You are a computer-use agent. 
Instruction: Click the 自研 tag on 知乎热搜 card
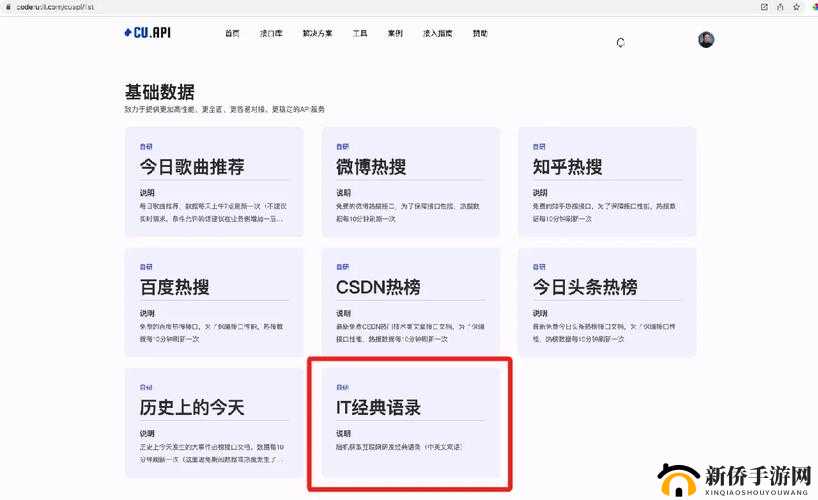coord(539,147)
